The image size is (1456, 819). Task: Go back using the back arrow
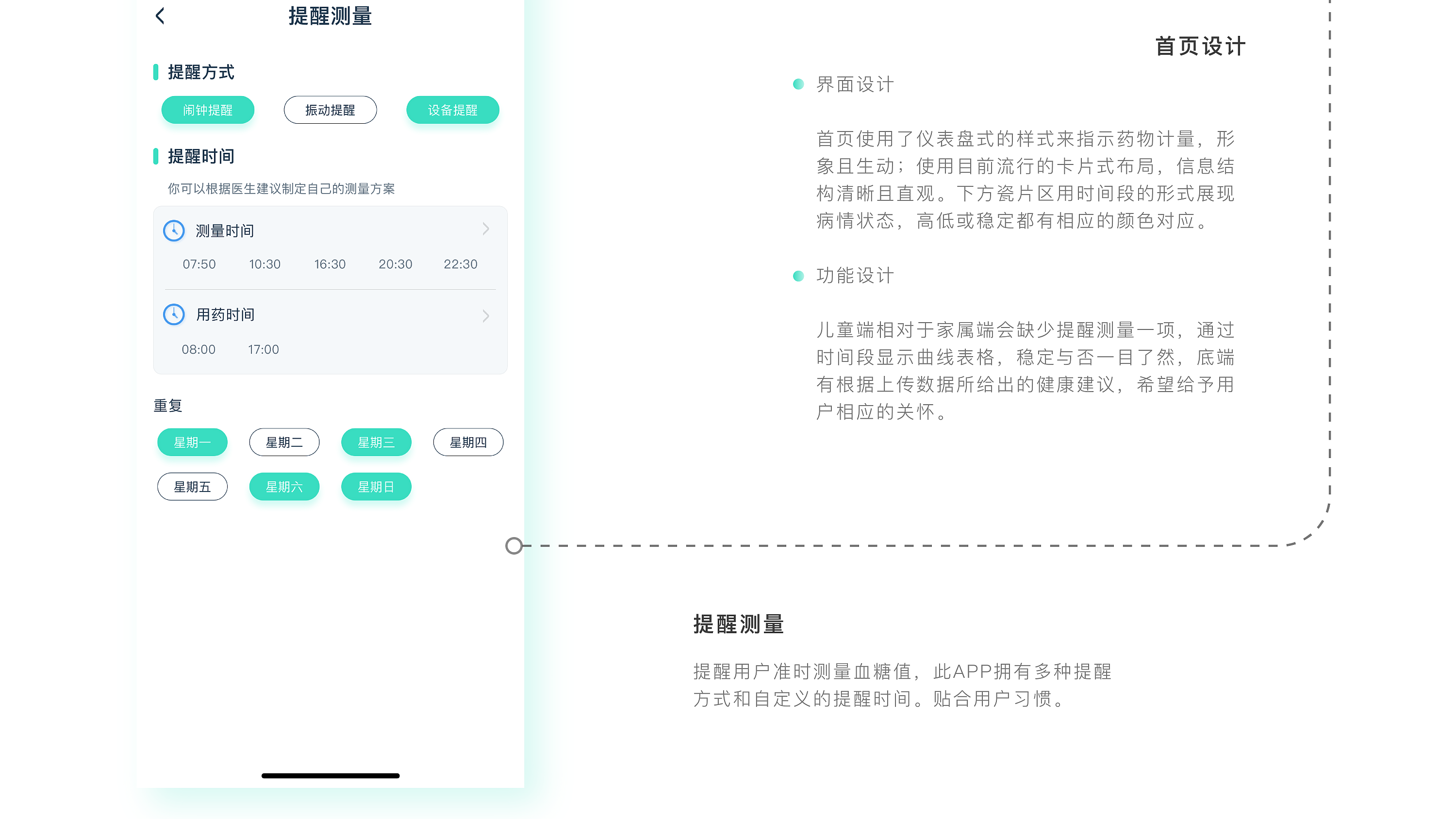(160, 16)
